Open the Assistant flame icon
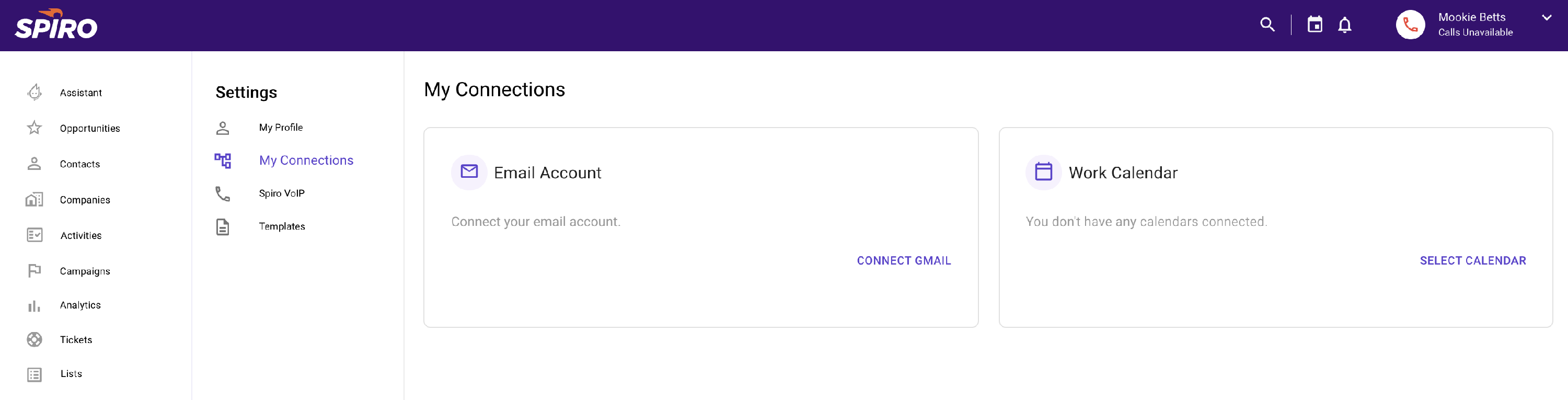The width and height of the screenshot is (1568, 400). 34,92
